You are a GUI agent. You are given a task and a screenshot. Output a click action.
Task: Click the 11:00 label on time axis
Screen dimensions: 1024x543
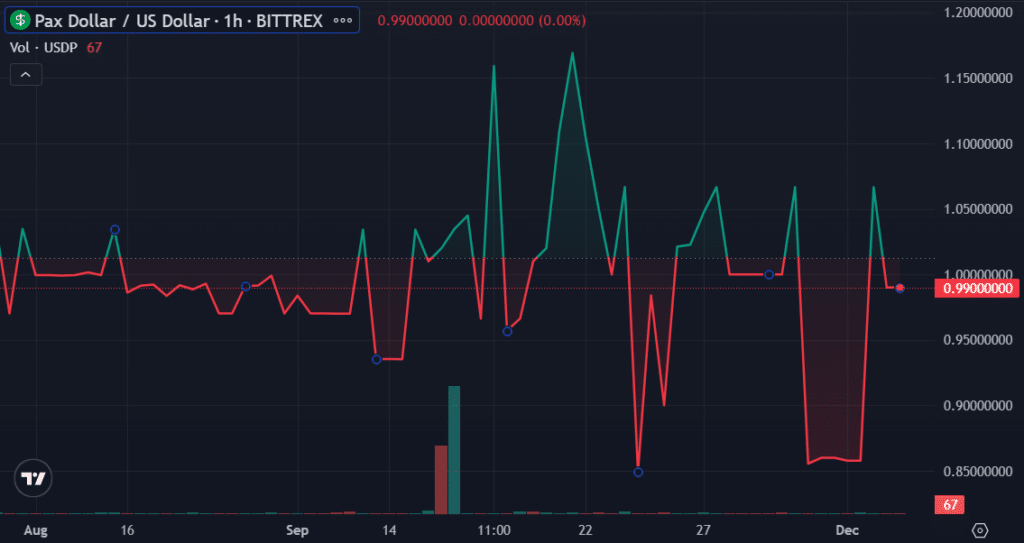coord(494,529)
